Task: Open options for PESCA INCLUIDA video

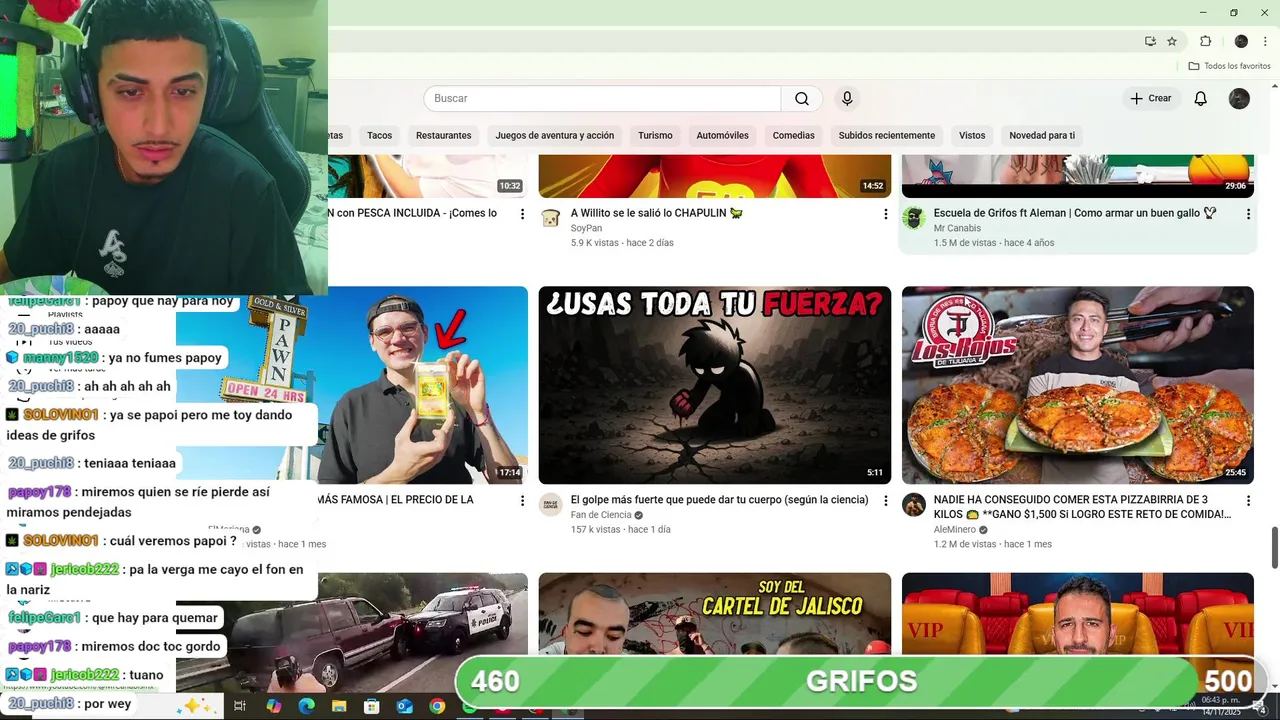Action: pos(522,214)
